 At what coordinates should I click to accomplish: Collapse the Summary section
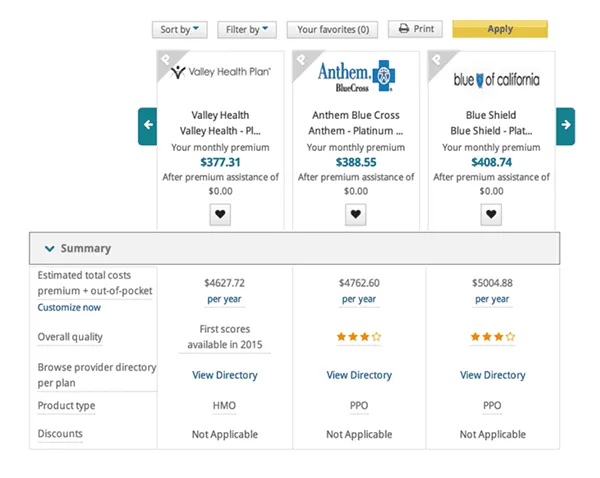pyautogui.click(x=50, y=248)
